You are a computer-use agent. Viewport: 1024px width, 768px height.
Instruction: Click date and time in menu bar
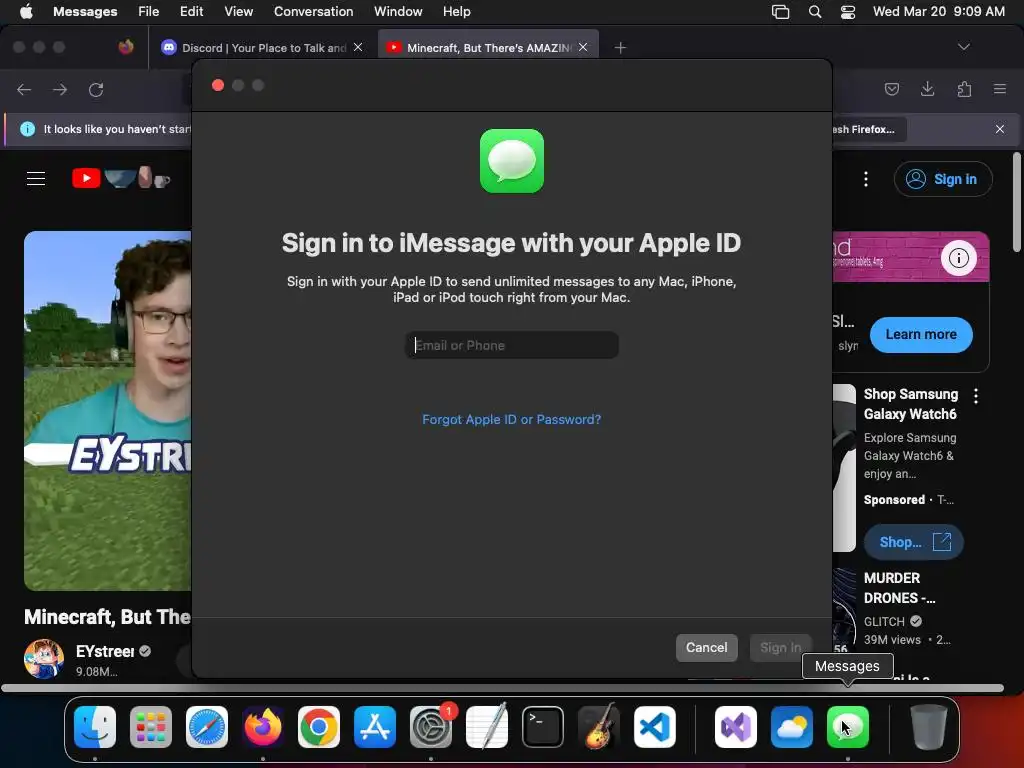tap(938, 12)
